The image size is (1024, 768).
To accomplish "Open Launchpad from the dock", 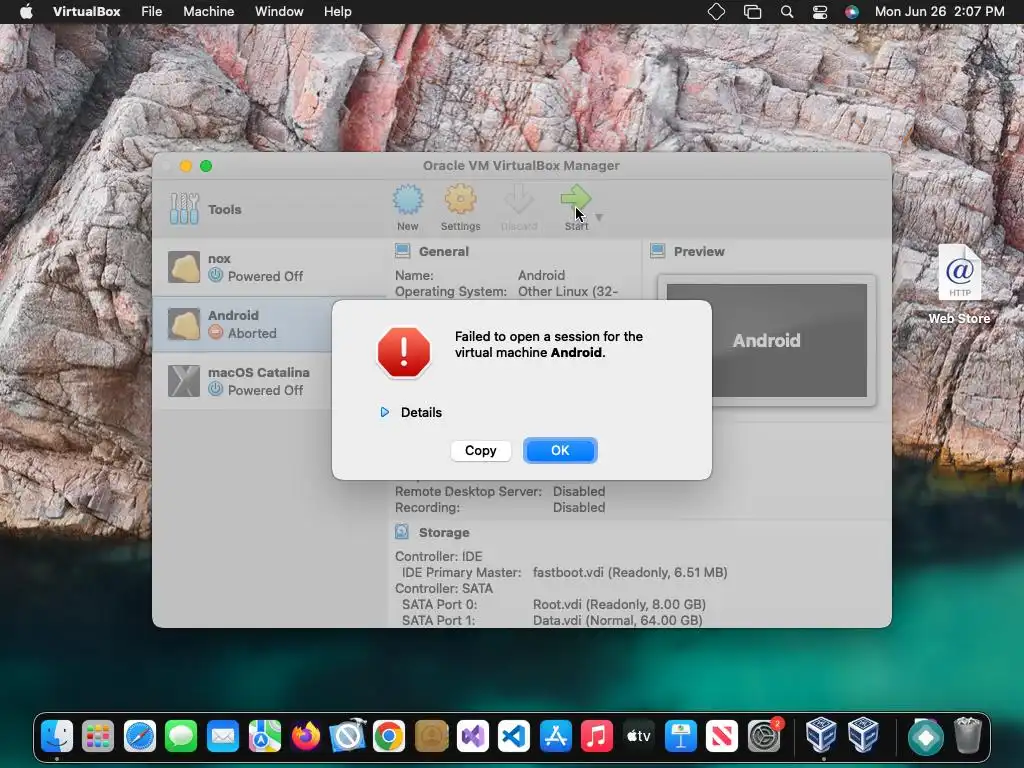I will 98,737.
